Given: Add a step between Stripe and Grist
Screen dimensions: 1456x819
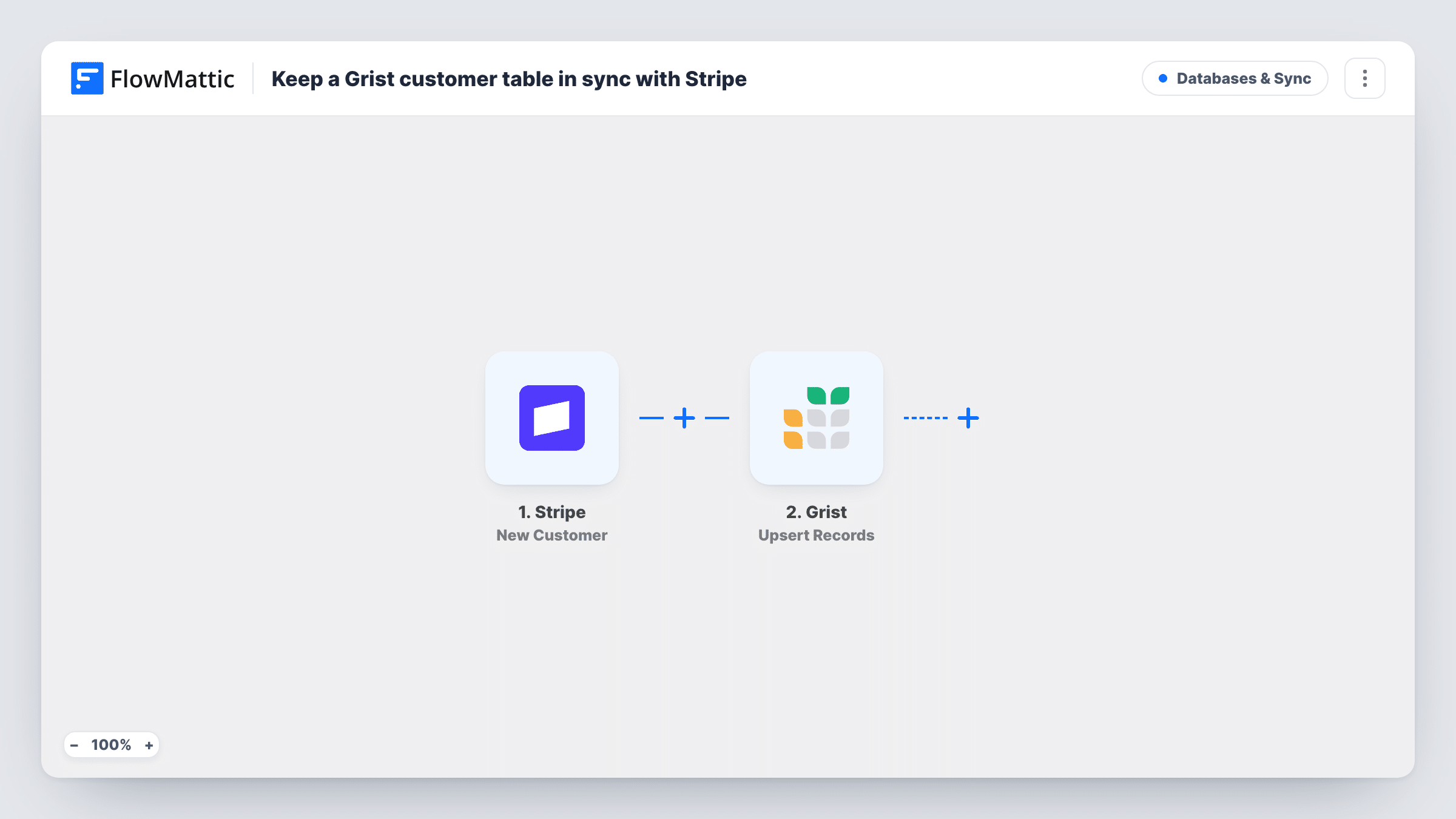Looking at the screenshot, I should click(x=684, y=418).
